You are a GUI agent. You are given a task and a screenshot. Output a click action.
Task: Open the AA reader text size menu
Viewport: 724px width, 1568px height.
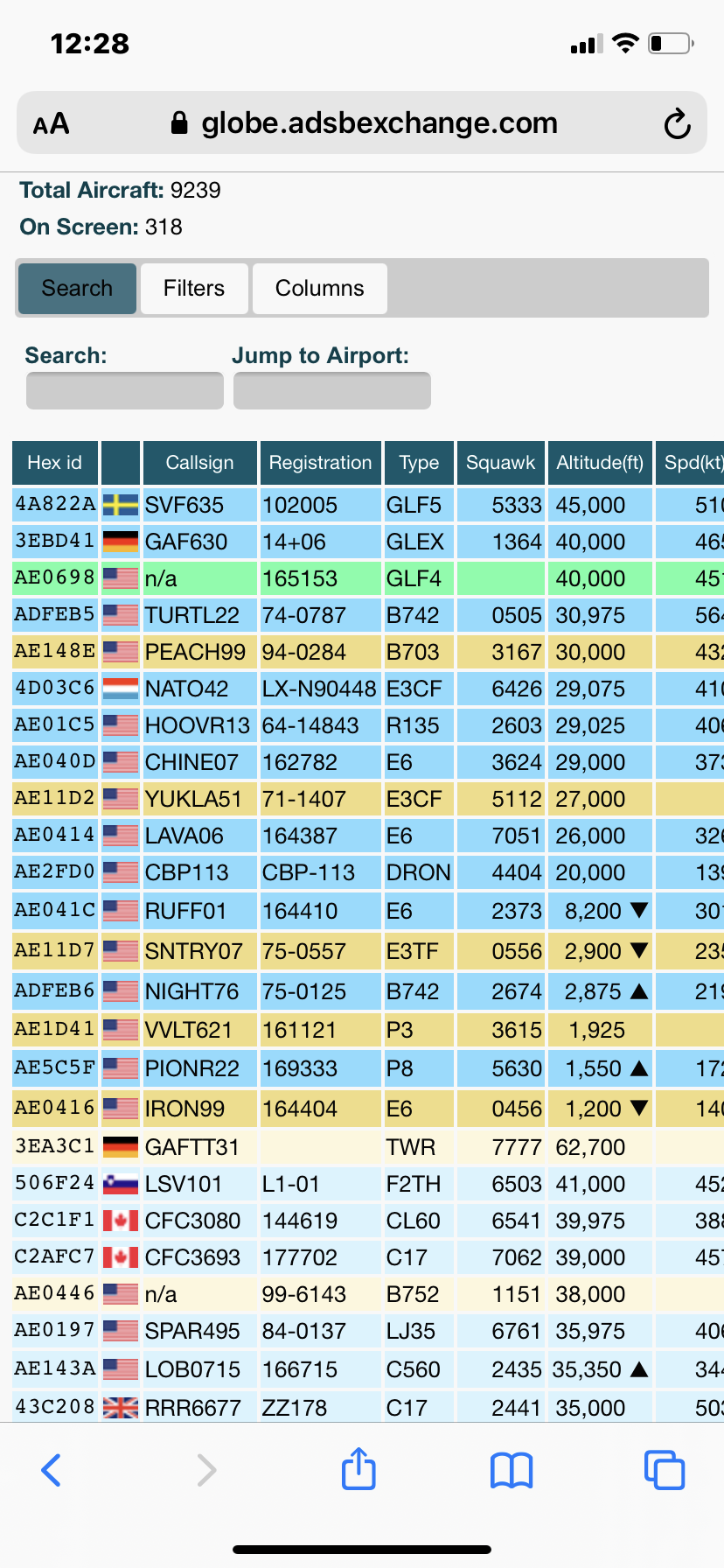pyautogui.click(x=51, y=124)
